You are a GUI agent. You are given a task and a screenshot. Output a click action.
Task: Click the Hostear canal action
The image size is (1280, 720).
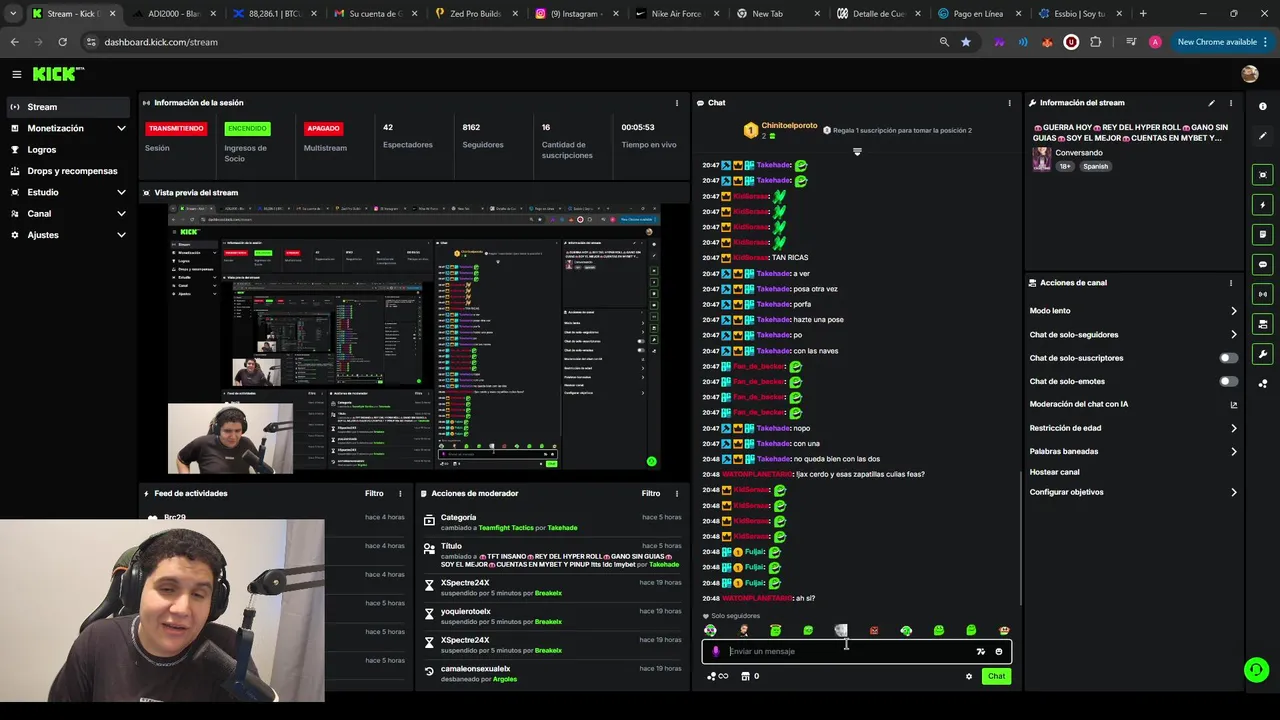[x=1054, y=472]
